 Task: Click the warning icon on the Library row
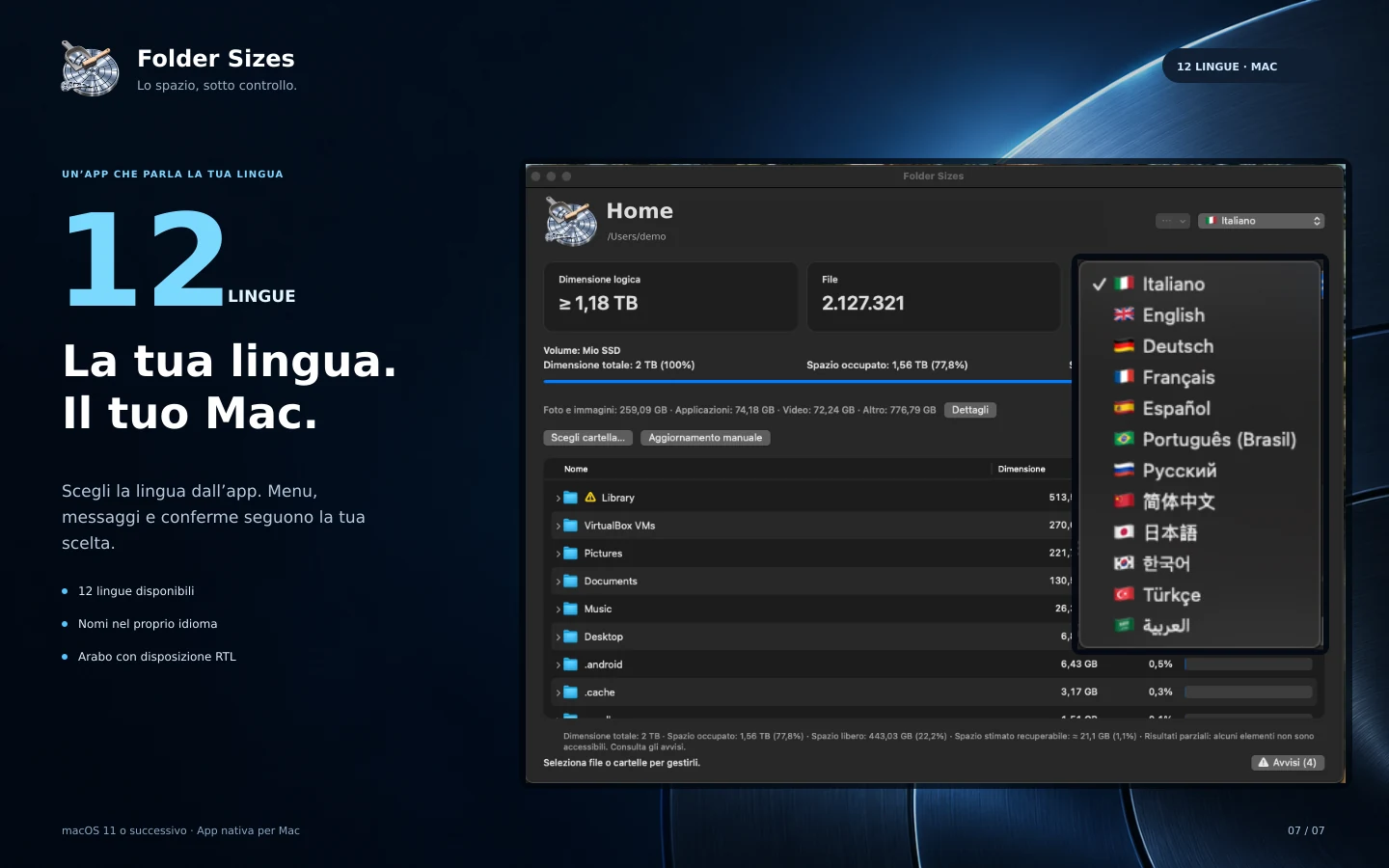pyautogui.click(x=590, y=498)
